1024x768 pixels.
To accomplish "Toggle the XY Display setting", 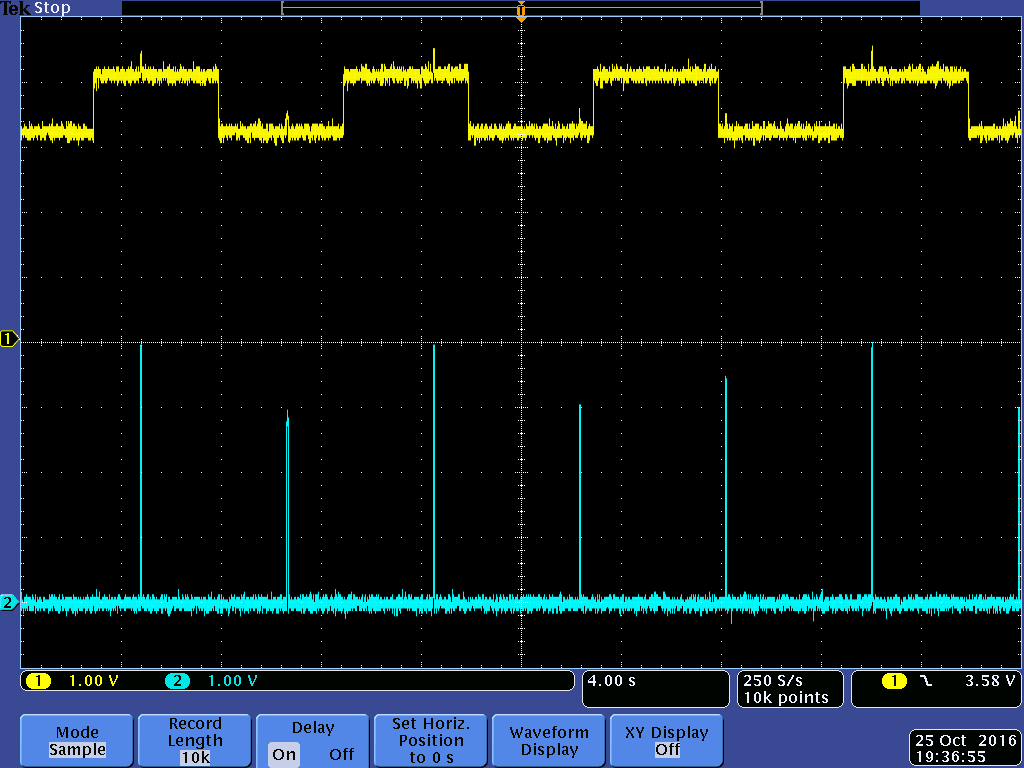I will [666, 741].
